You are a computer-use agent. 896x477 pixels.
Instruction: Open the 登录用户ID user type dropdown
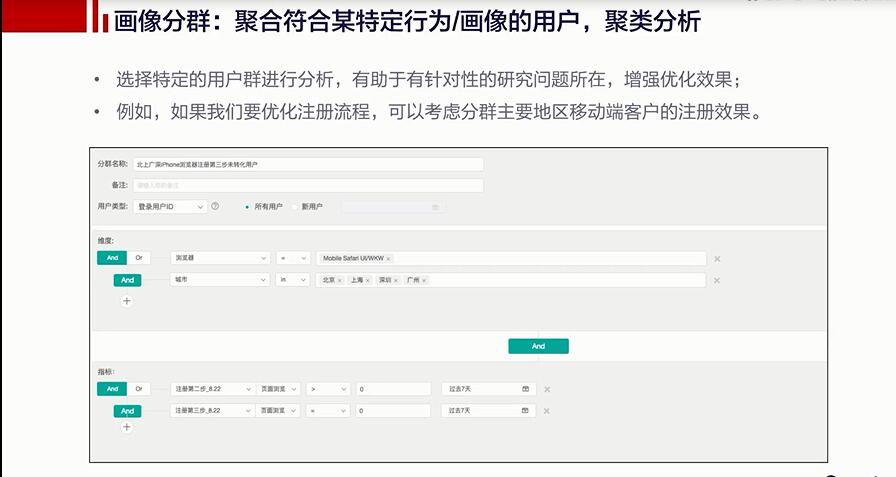170,207
